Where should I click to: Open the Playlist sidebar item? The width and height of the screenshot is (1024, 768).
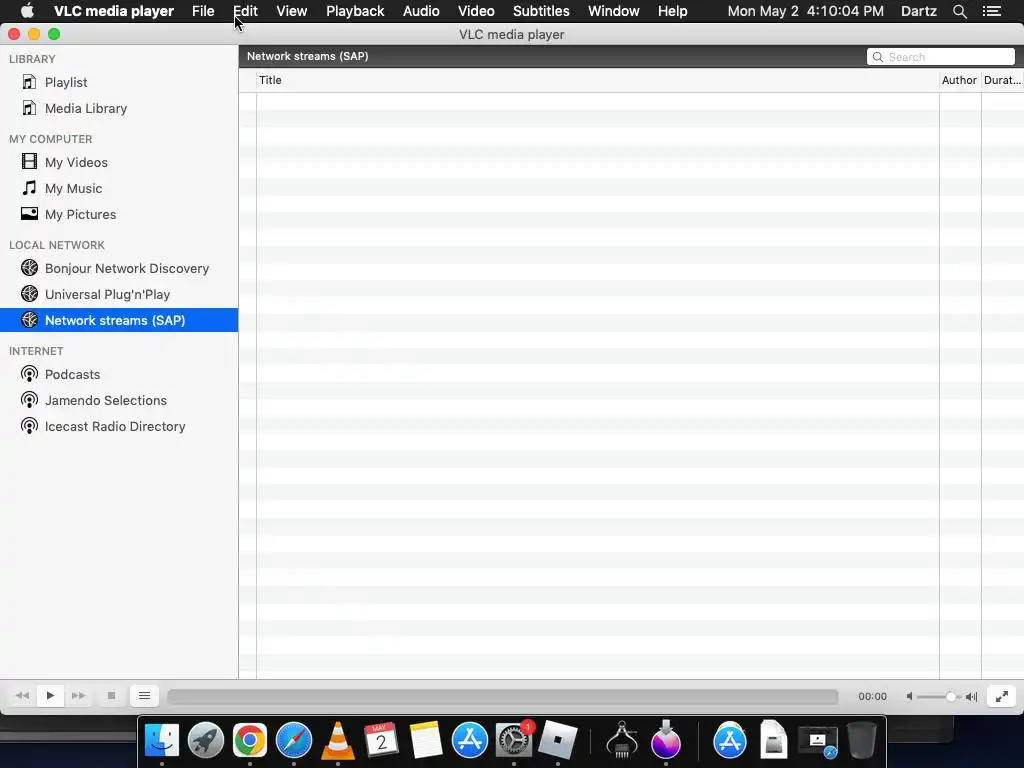click(x=119, y=82)
